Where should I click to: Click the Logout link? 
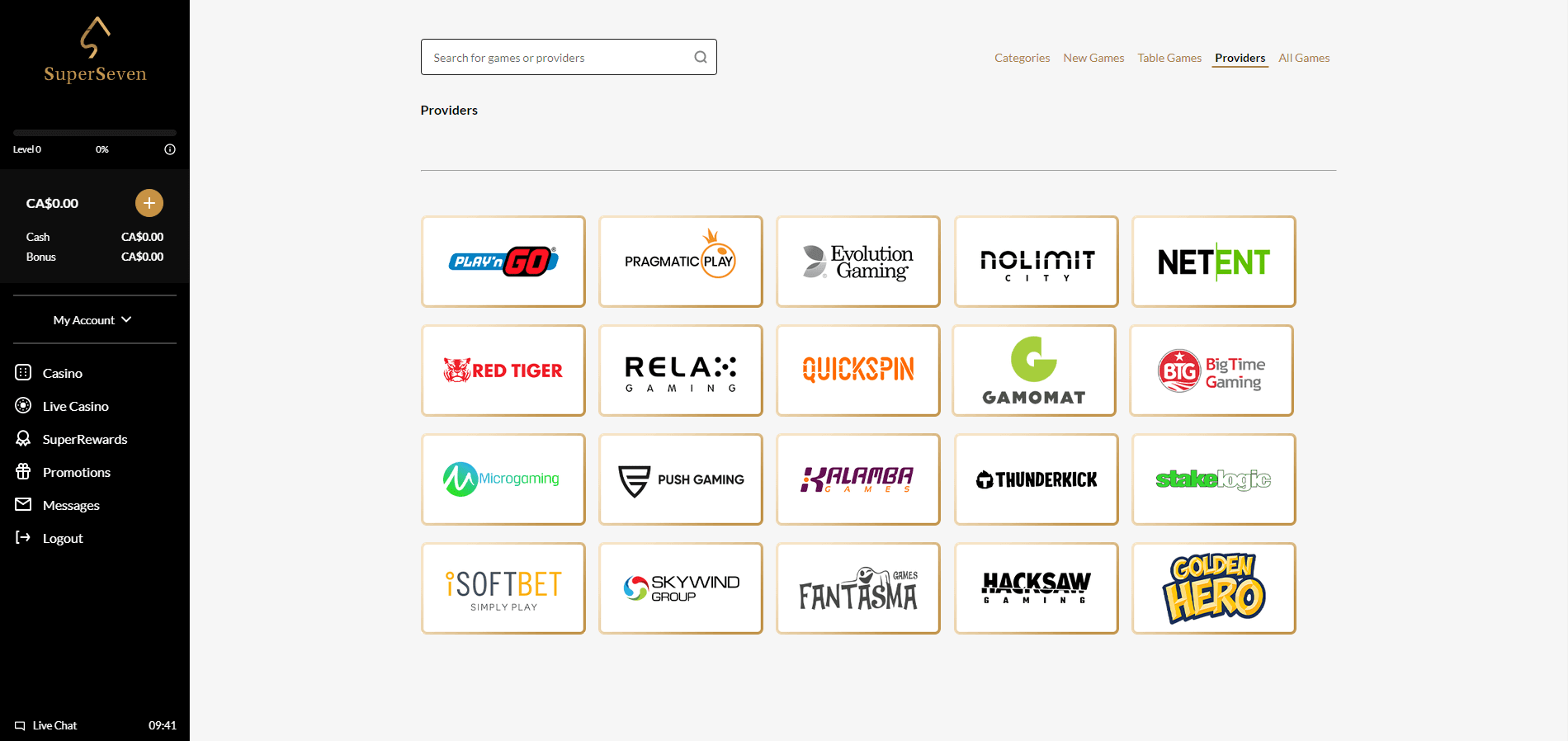63,538
